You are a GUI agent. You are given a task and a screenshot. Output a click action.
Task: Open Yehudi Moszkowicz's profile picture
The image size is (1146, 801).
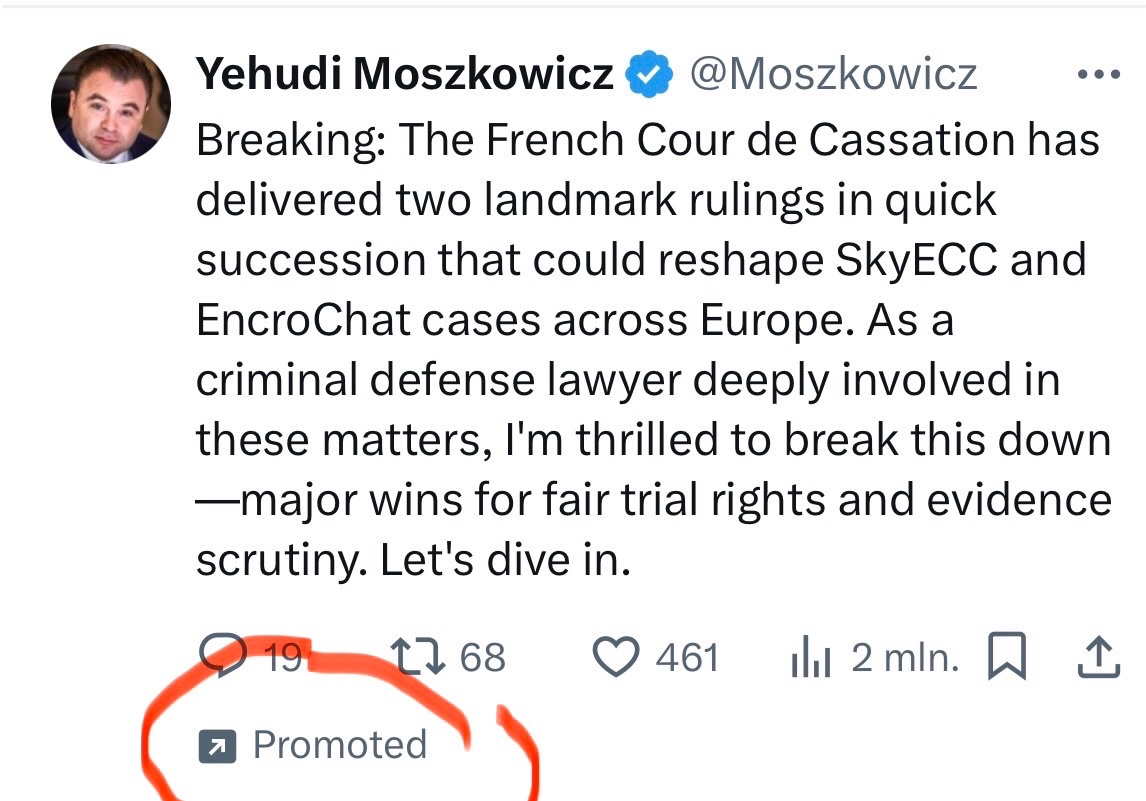pyautogui.click(x=111, y=104)
